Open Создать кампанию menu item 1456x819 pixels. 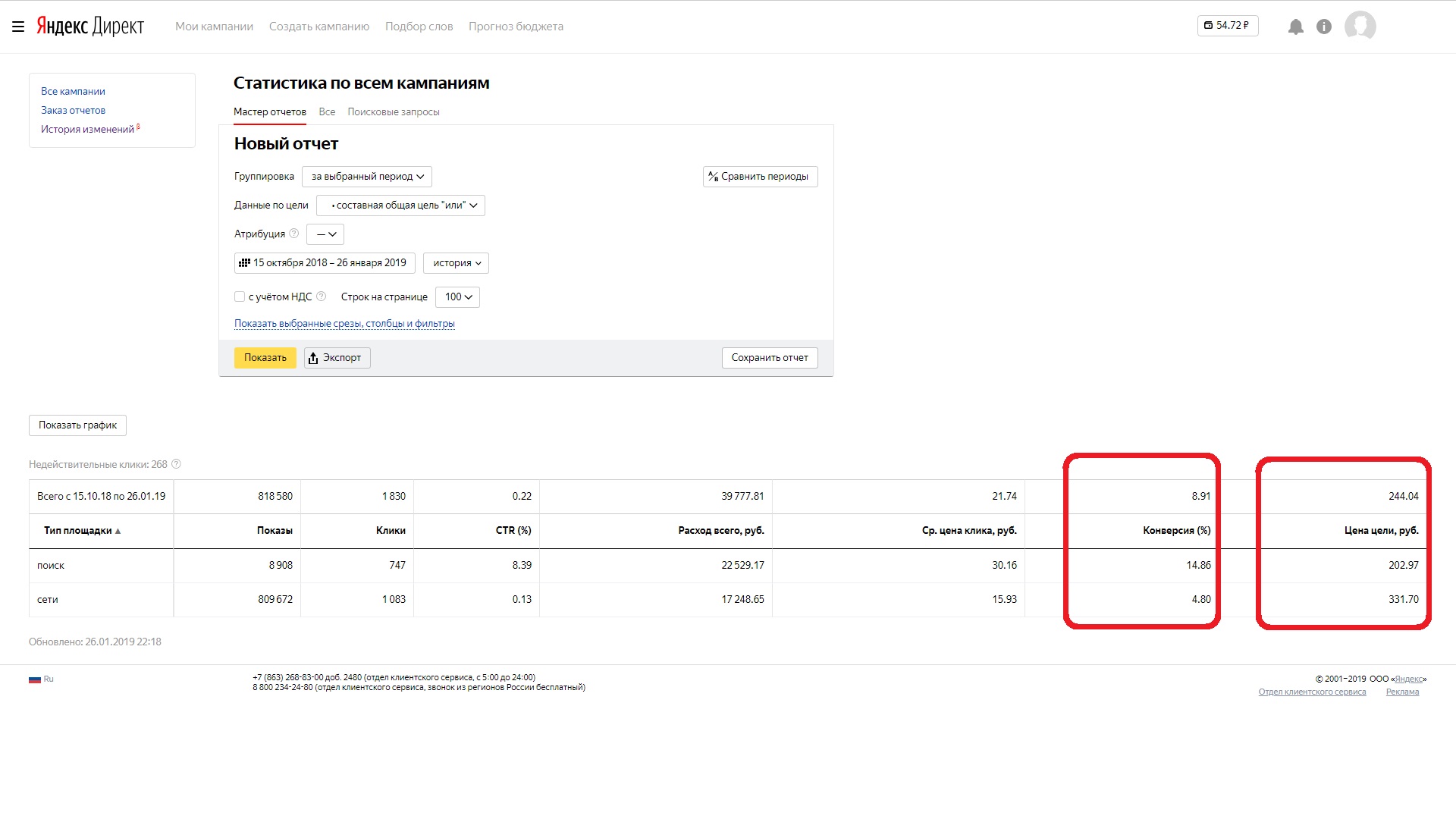pyautogui.click(x=319, y=27)
